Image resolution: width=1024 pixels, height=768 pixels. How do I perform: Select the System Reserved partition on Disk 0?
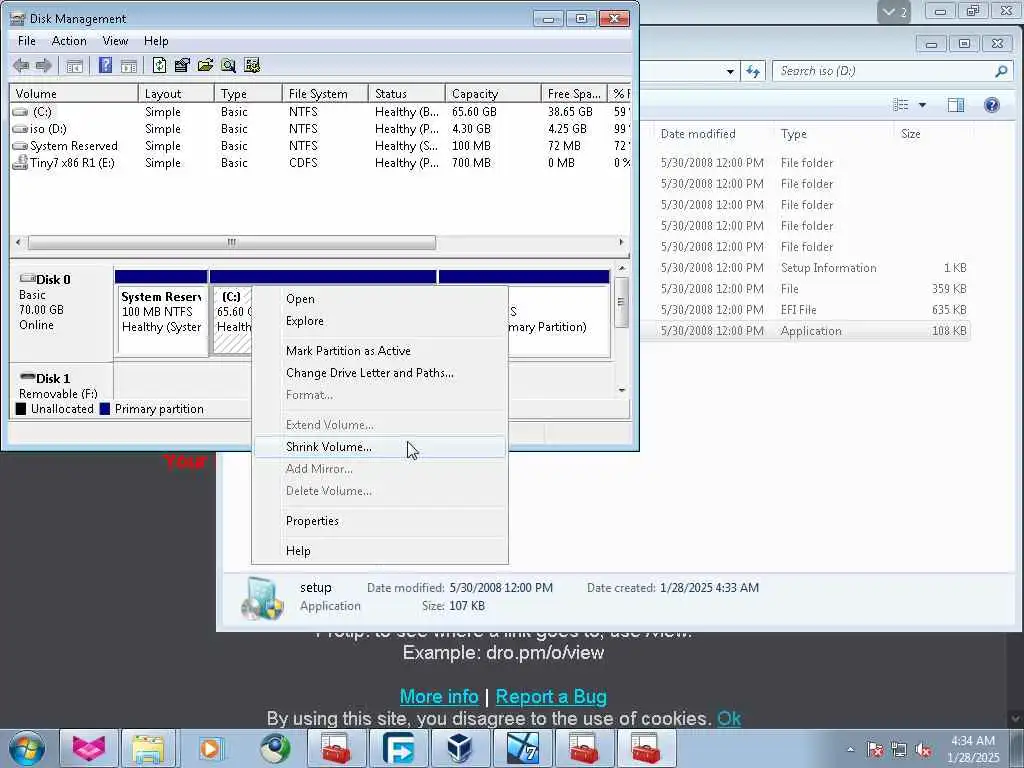(161, 320)
